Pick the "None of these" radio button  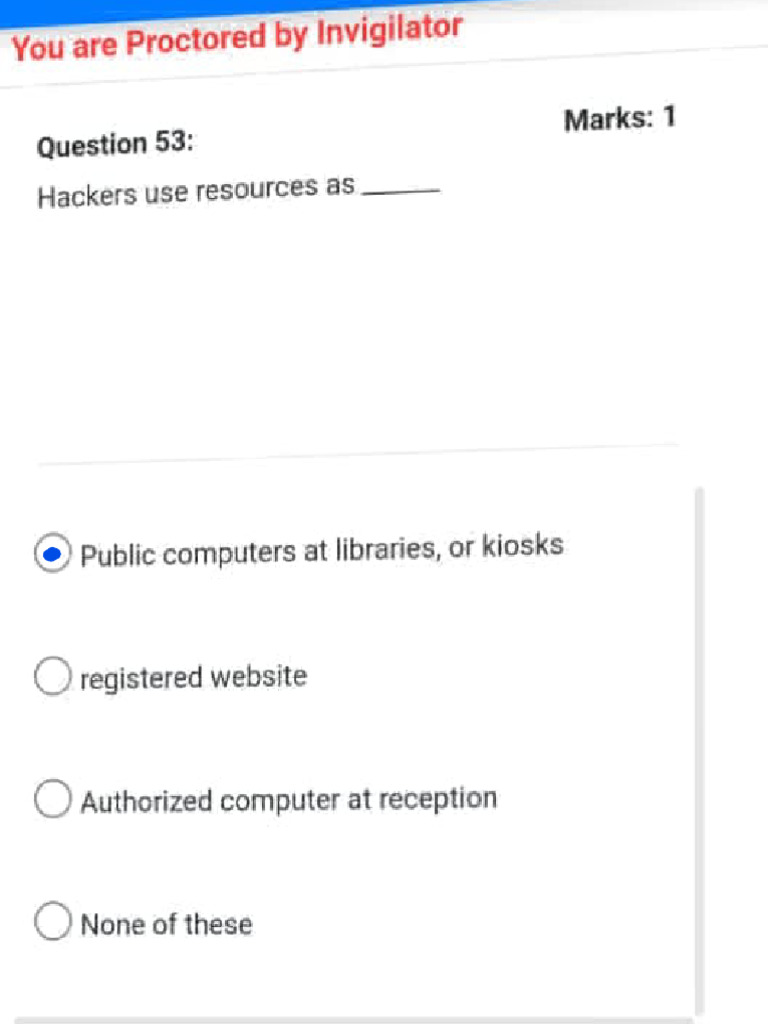click(x=53, y=922)
